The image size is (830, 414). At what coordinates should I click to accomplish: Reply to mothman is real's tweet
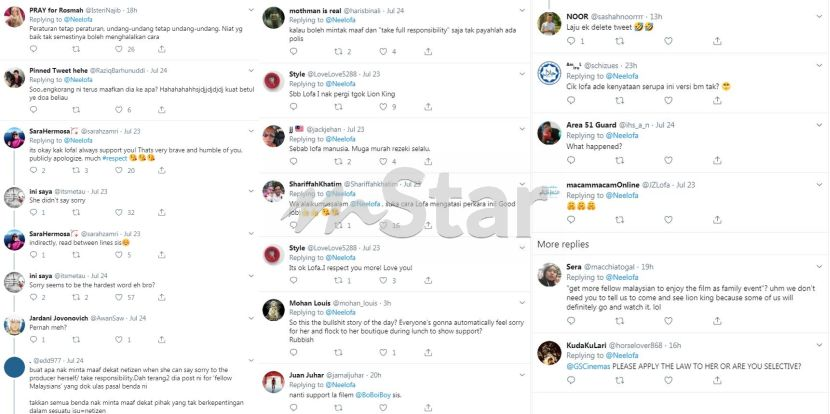click(x=293, y=51)
